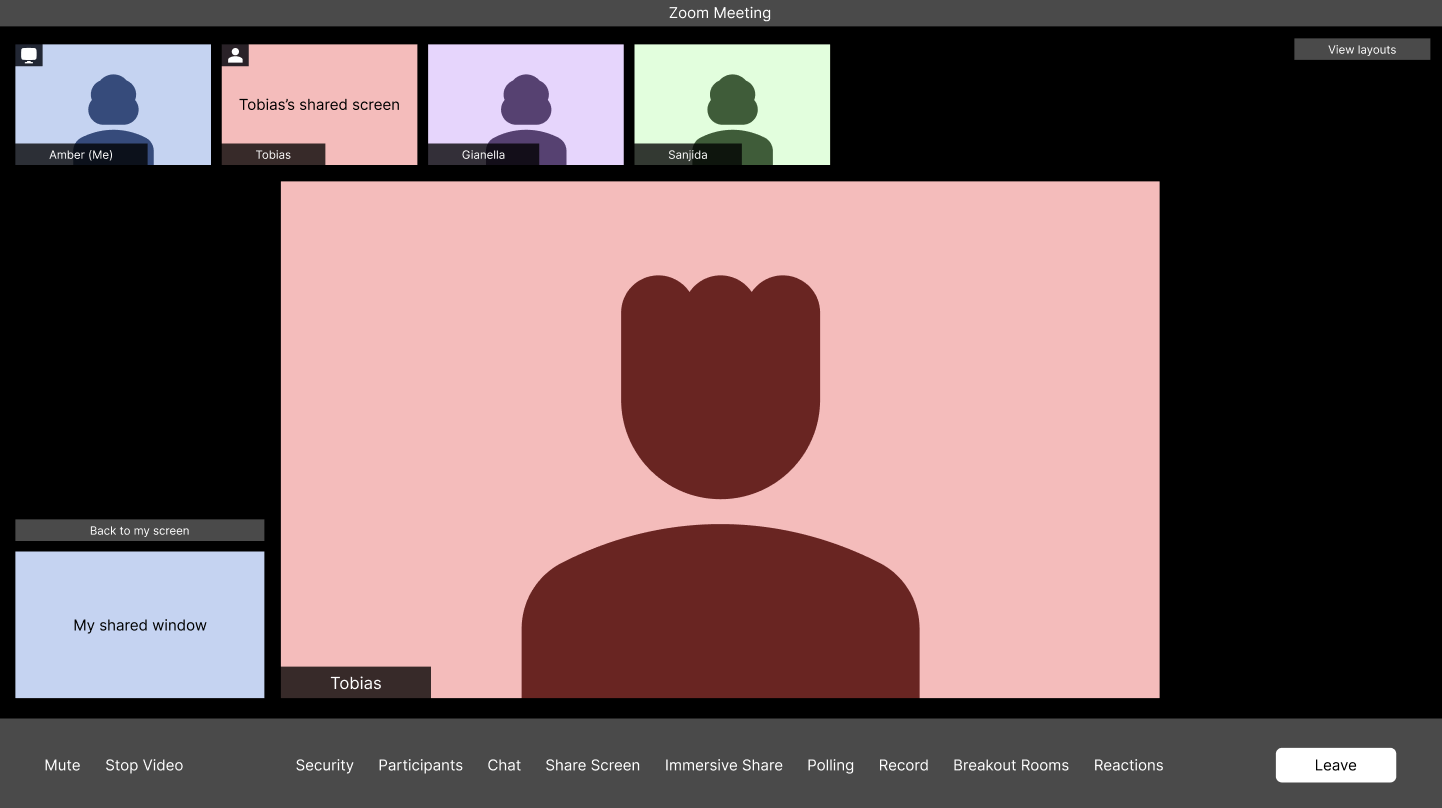Image resolution: width=1442 pixels, height=808 pixels.
Task: Leave the meeting
Action: tap(1335, 765)
